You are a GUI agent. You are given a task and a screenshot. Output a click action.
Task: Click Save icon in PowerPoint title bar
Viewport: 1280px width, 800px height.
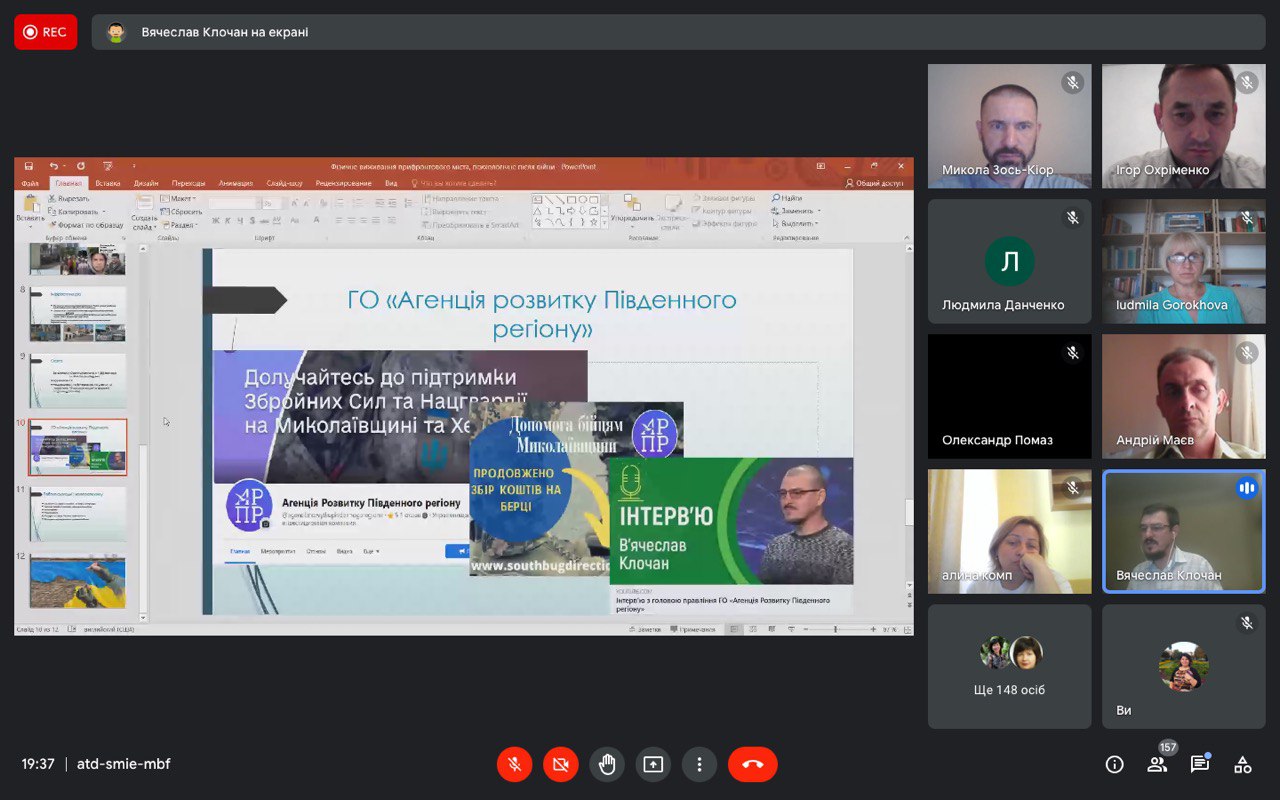pos(29,166)
